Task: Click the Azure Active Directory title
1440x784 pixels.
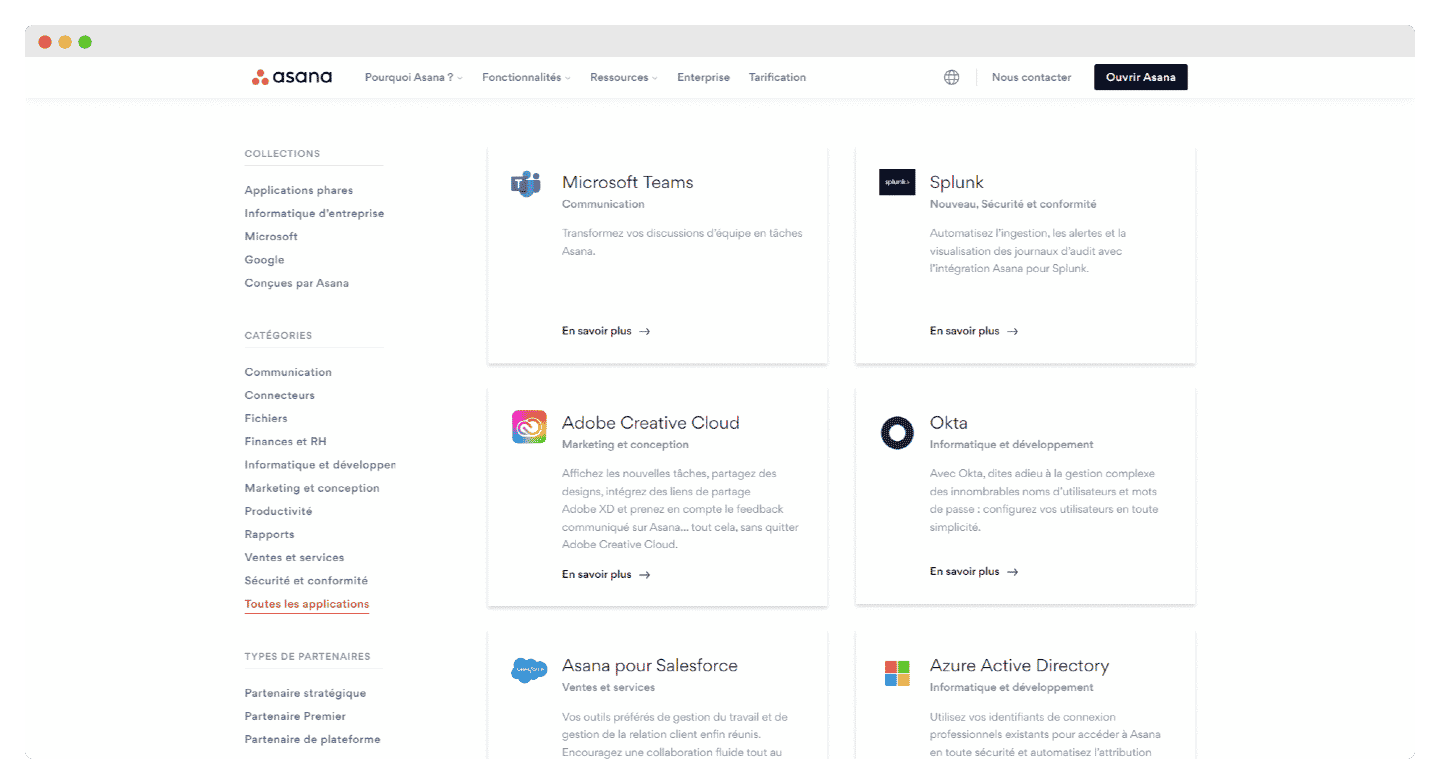Action: [1019, 666]
